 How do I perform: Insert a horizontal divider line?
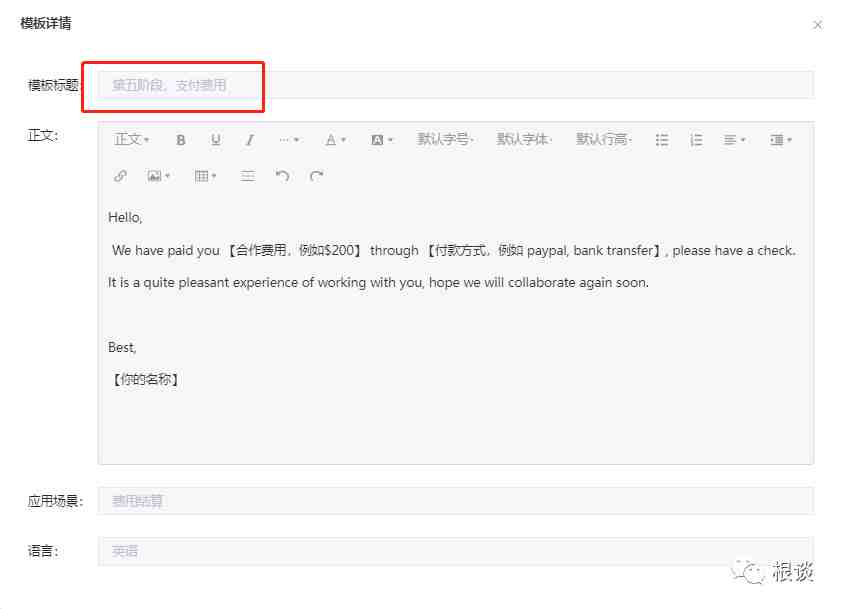[x=247, y=176]
